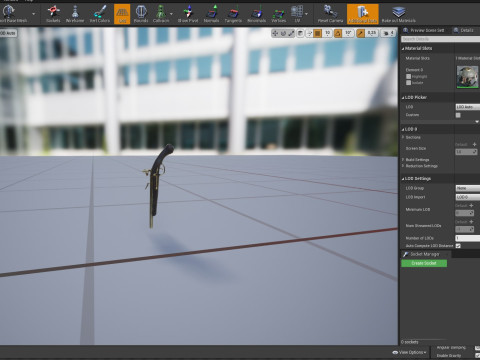The height and width of the screenshot is (360, 480).
Task: Open LOD Auto dropdown
Action: pyautogui.click(x=468, y=107)
